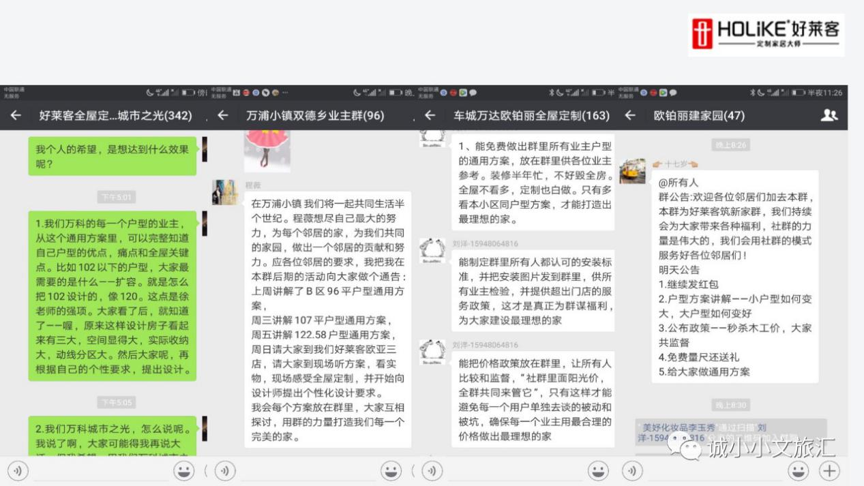The image size is (864, 486).
Task: Go back from 万浦小镇双德乡业主群 chat
Action: [223, 115]
